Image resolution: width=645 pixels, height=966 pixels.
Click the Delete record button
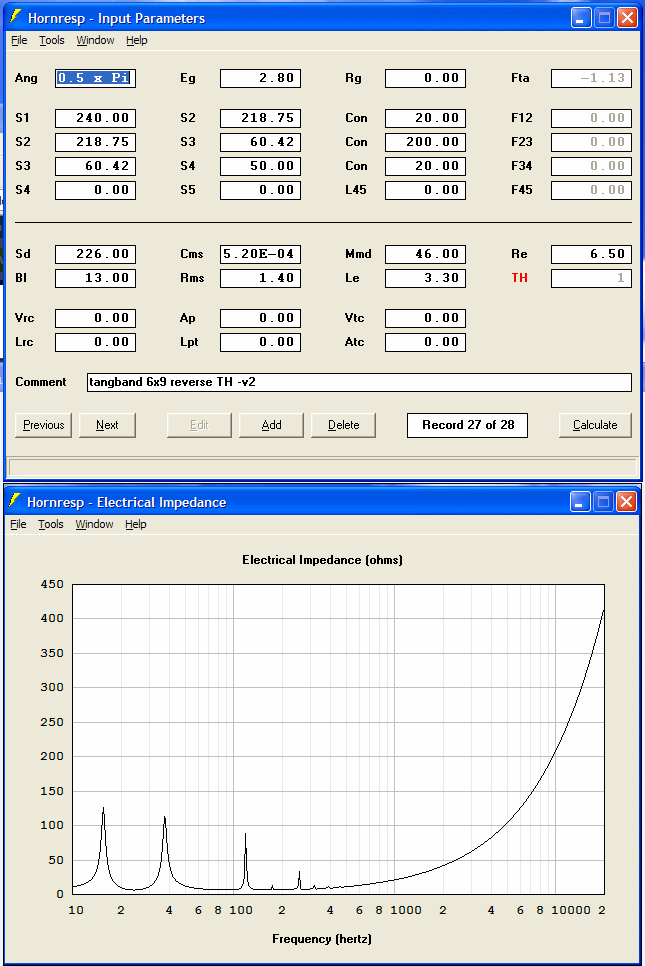(x=343, y=425)
